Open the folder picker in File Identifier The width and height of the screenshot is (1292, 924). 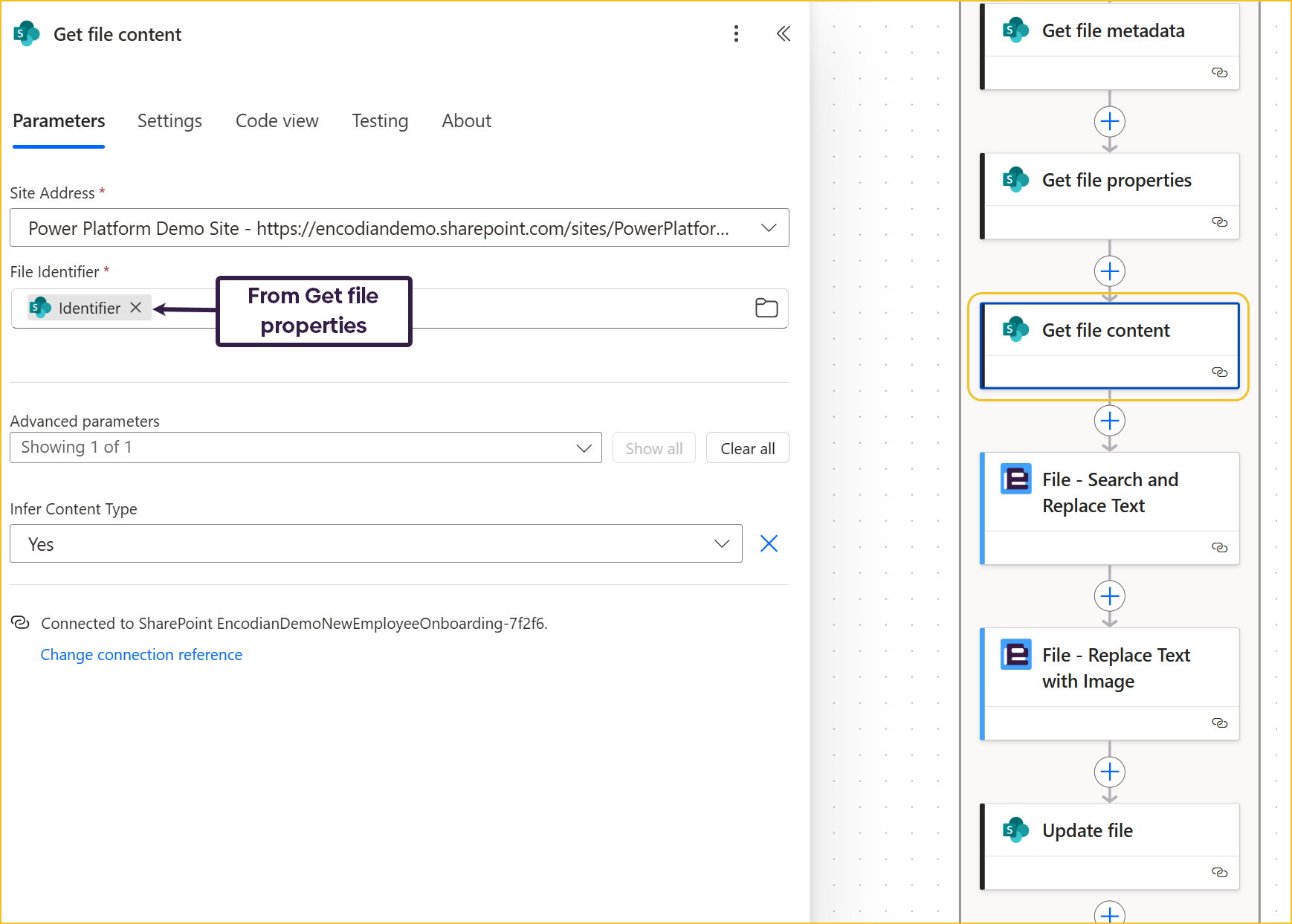click(766, 308)
